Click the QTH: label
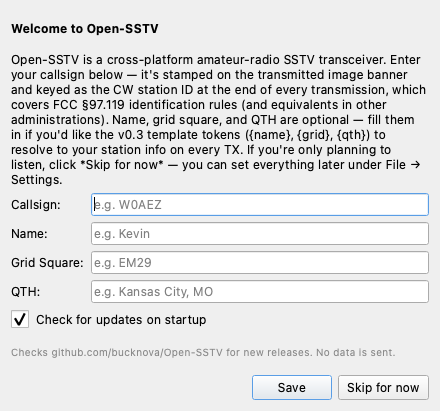440x411 pixels. pos(26,292)
